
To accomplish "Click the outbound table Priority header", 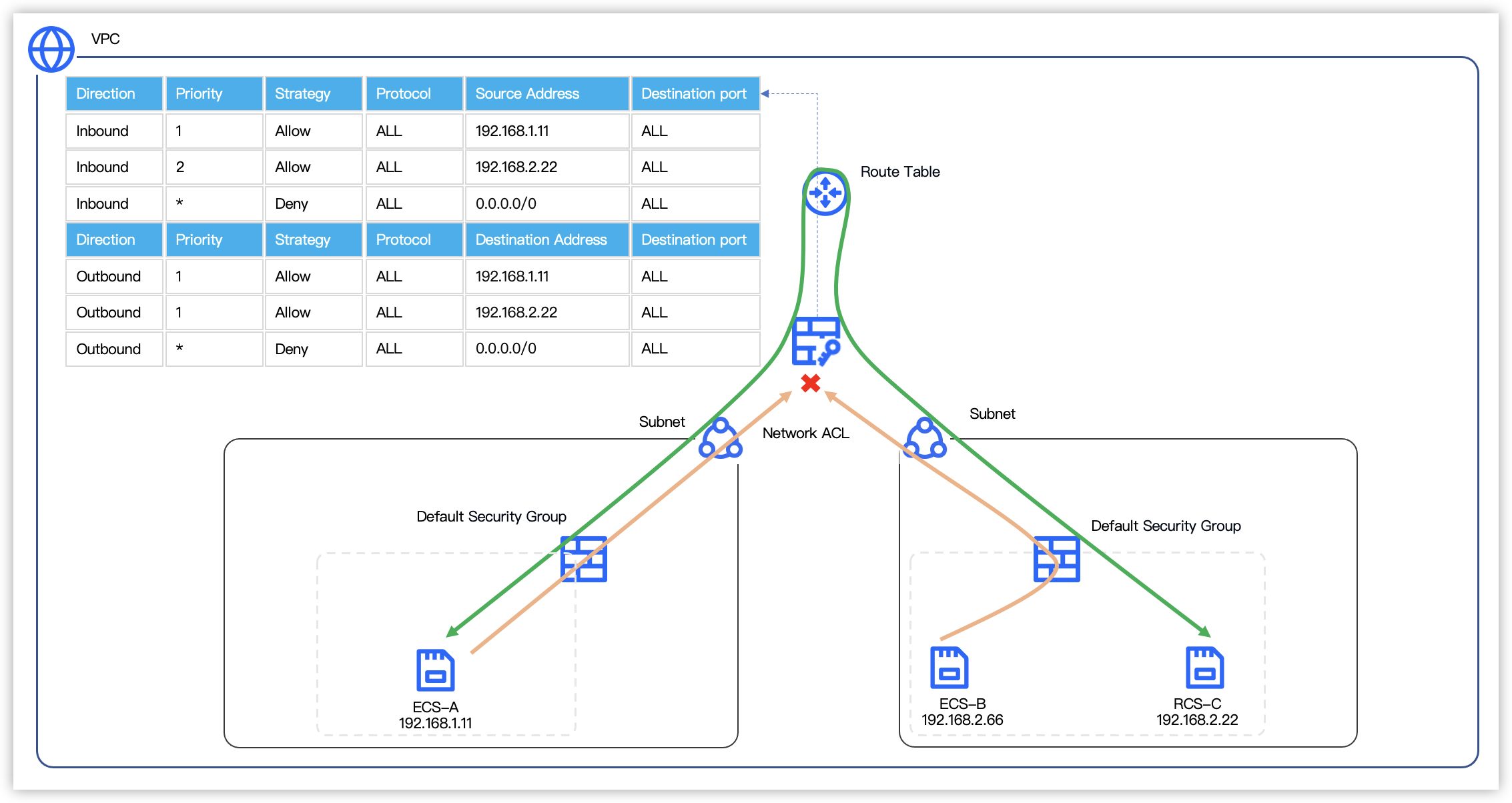I will coord(214,239).
